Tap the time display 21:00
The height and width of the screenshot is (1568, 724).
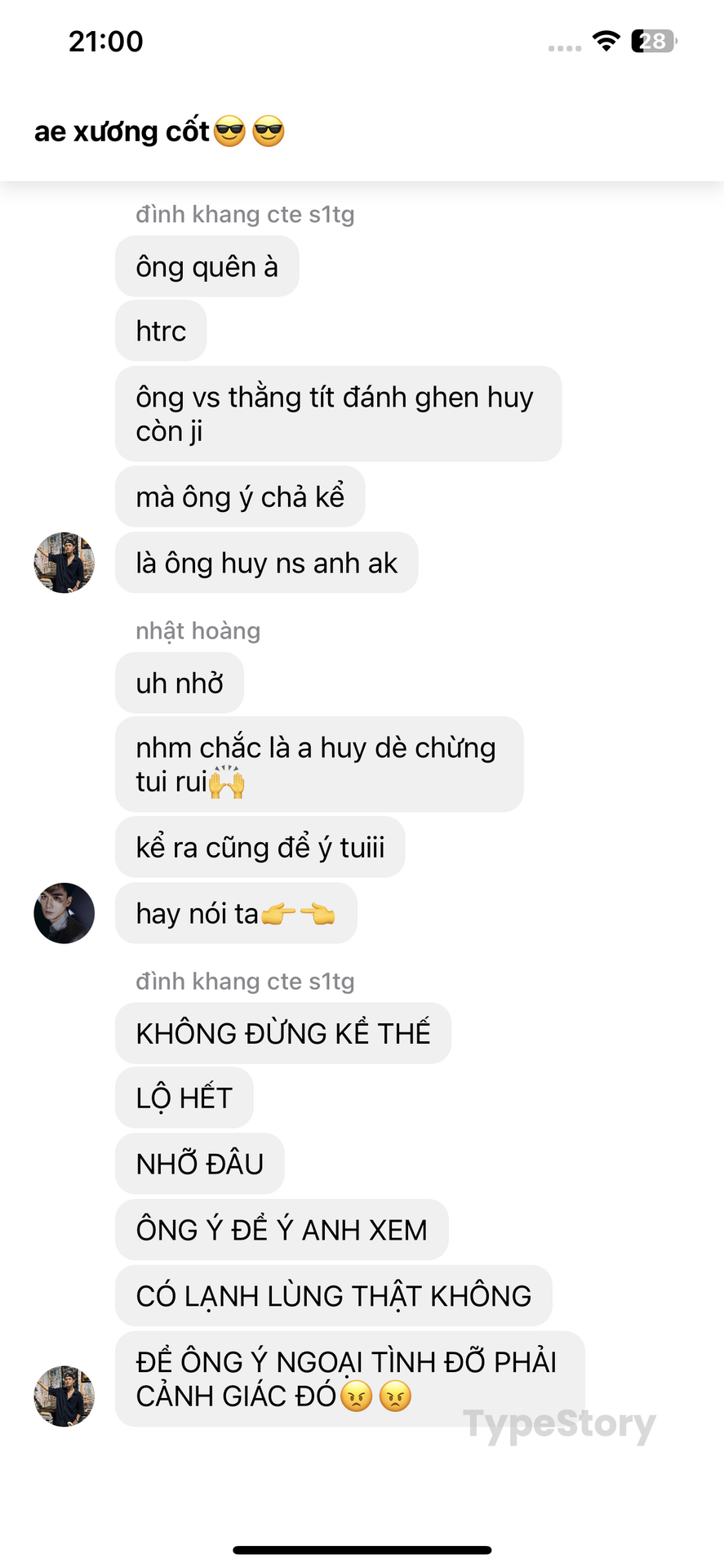coord(106,42)
